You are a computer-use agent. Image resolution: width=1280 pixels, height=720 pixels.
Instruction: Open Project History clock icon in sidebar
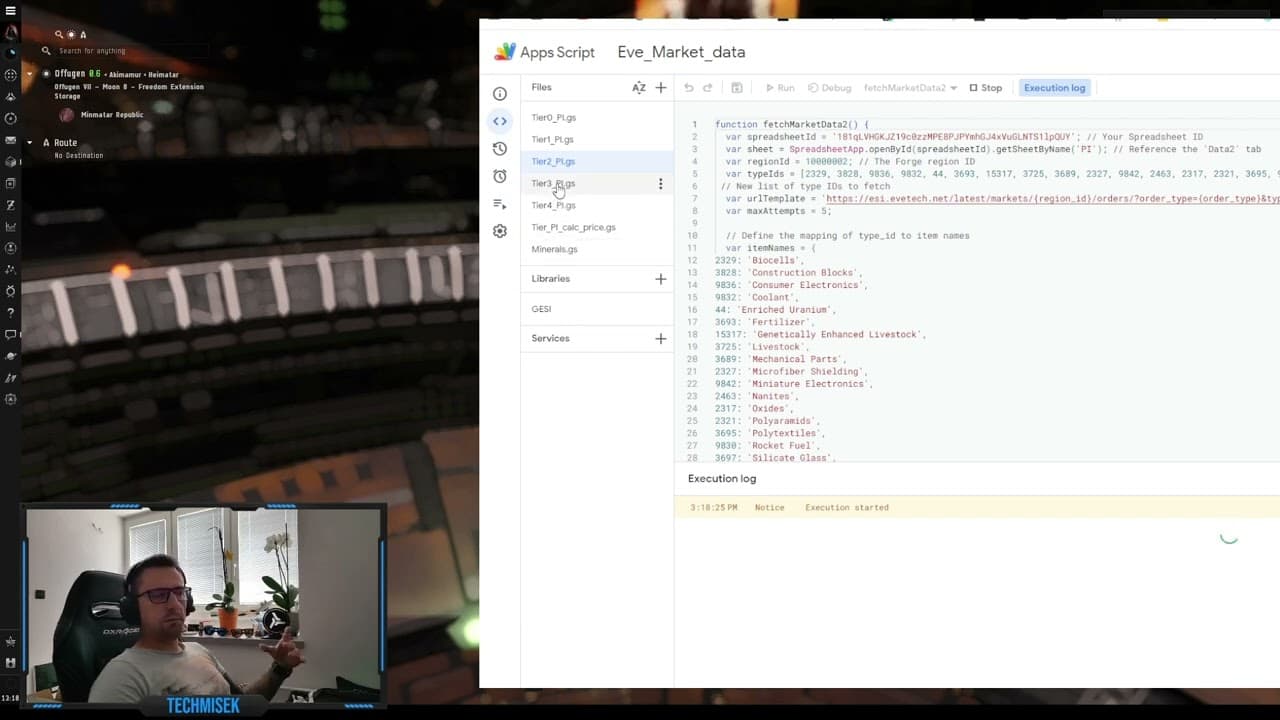click(x=500, y=149)
